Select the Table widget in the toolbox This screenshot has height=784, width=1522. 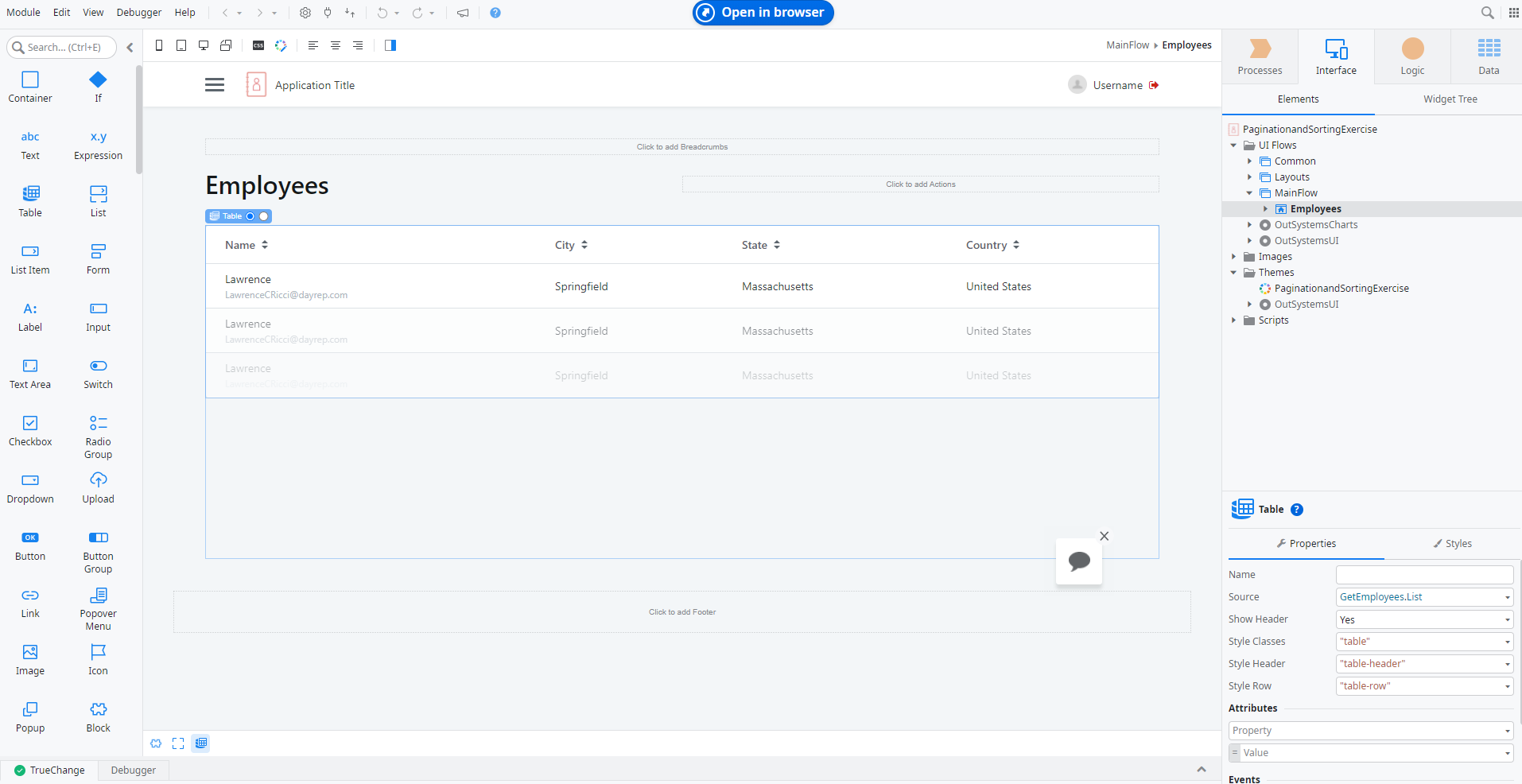pyautogui.click(x=29, y=200)
